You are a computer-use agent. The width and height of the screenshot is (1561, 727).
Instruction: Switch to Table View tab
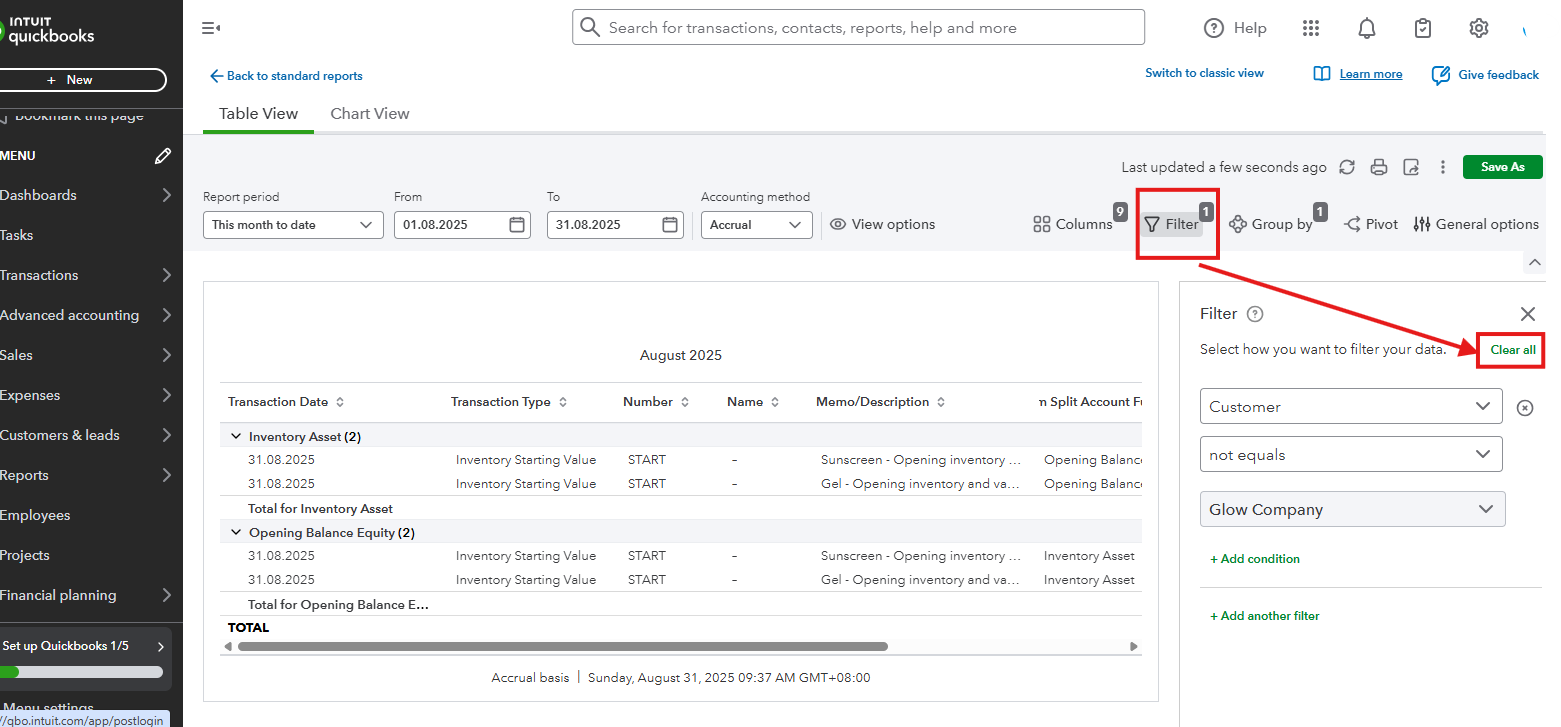pos(259,113)
